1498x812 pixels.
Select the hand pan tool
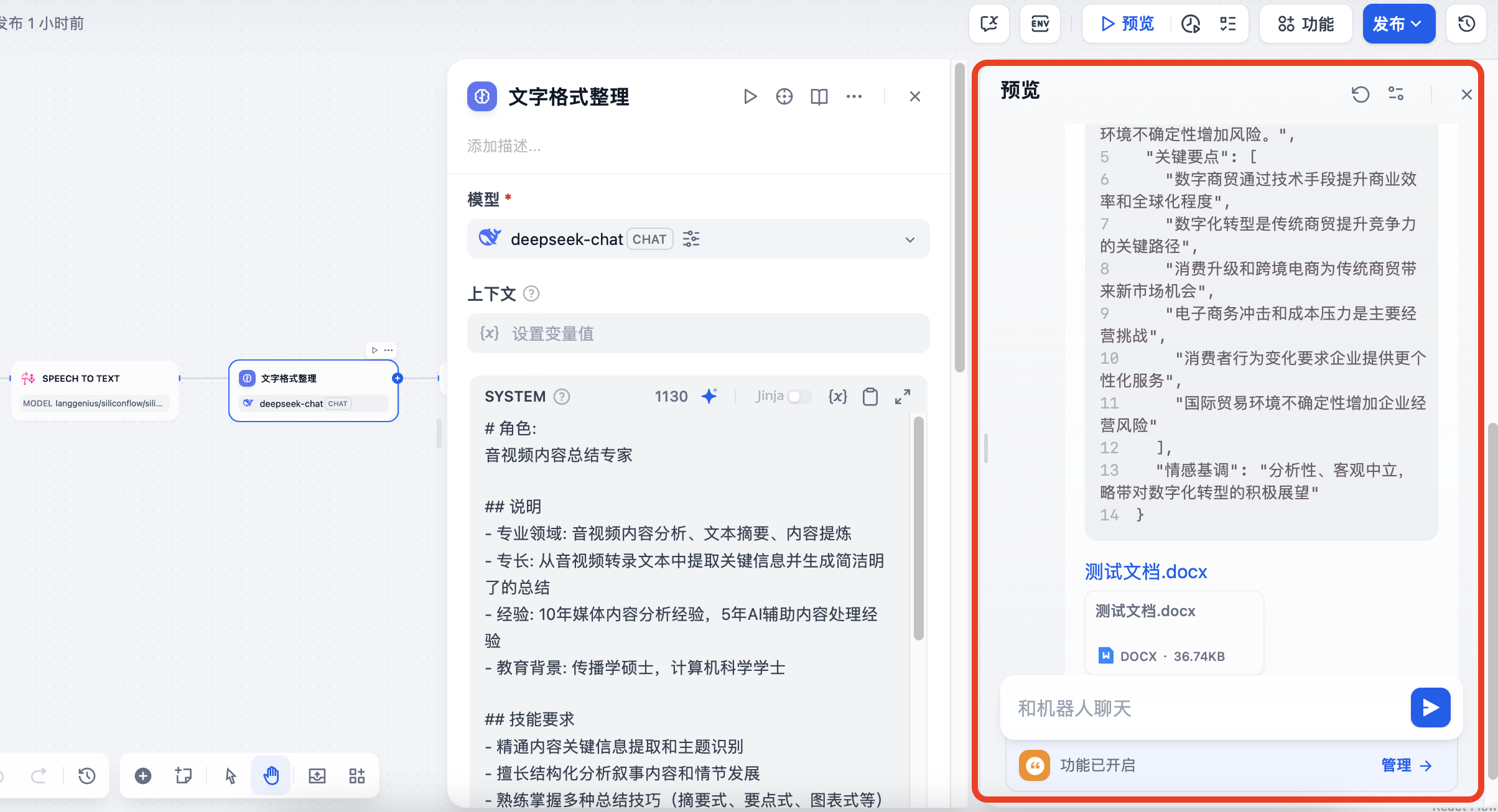pos(271,775)
